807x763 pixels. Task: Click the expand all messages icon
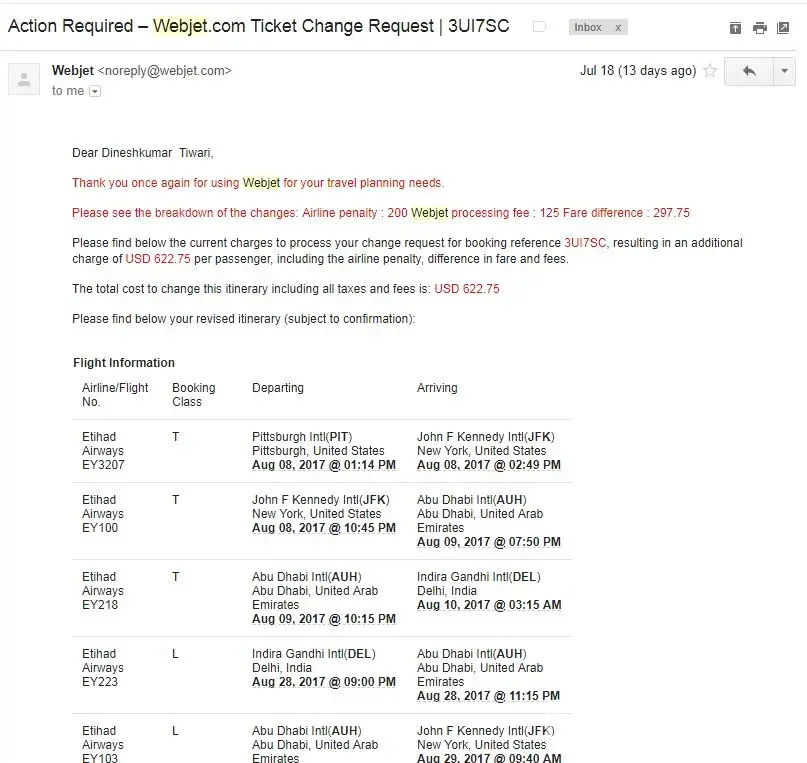(736, 28)
